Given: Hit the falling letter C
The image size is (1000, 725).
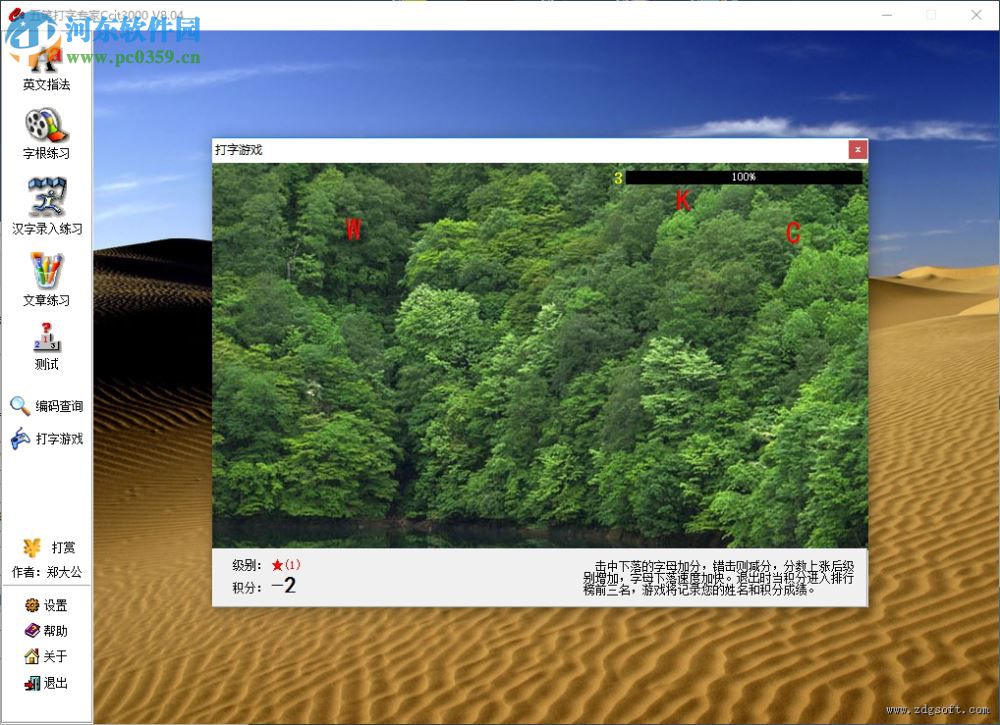Looking at the screenshot, I should 793,234.
